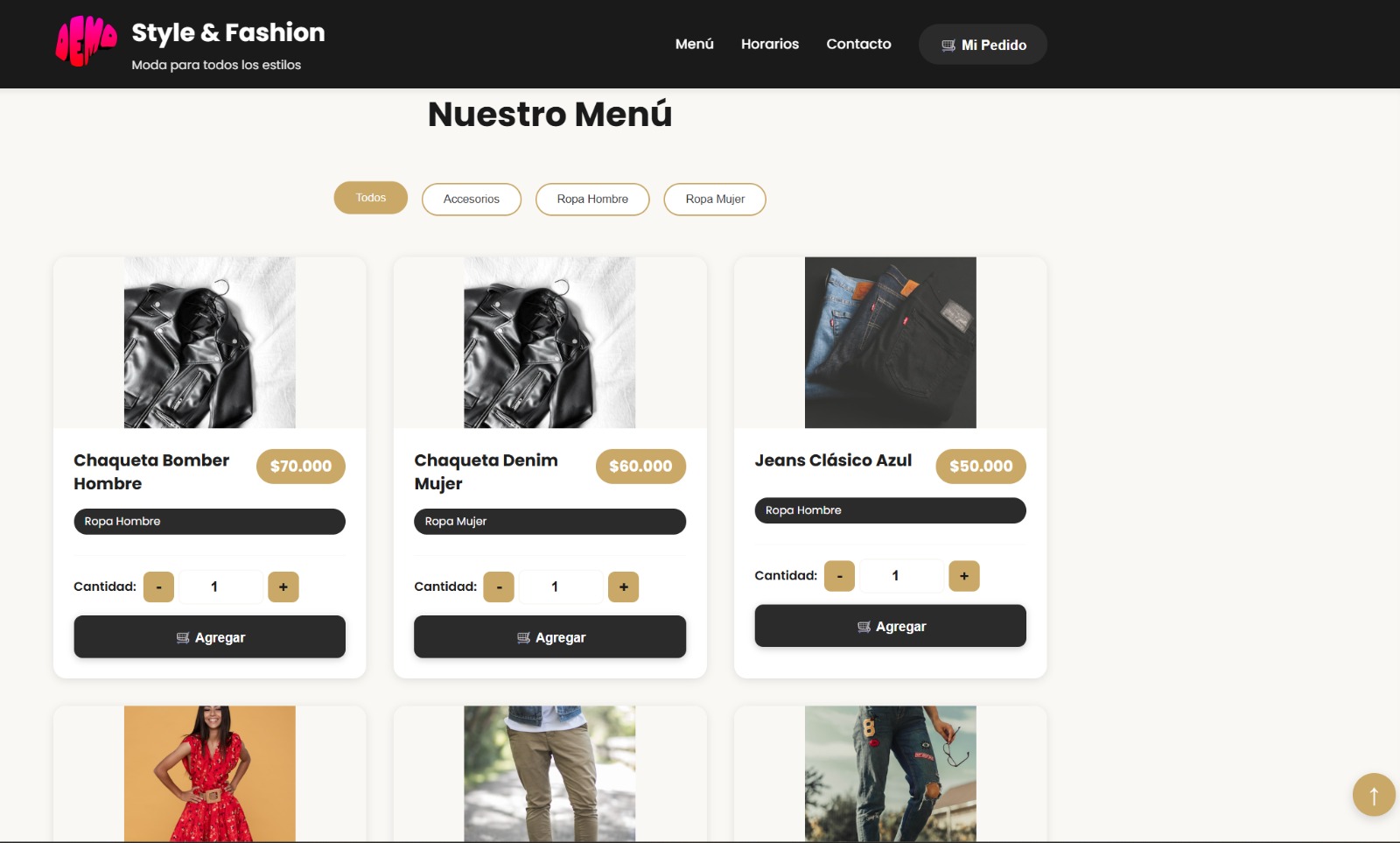1400x843 pixels.
Task: Decrease quantity for Chaqueta Denim Mujer
Action: pos(499,587)
